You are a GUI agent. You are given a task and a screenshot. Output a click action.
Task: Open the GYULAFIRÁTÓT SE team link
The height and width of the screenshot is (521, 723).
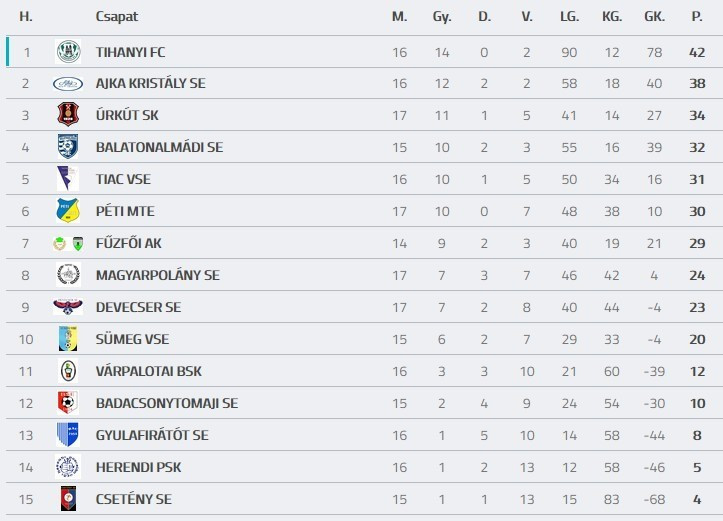point(152,435)
